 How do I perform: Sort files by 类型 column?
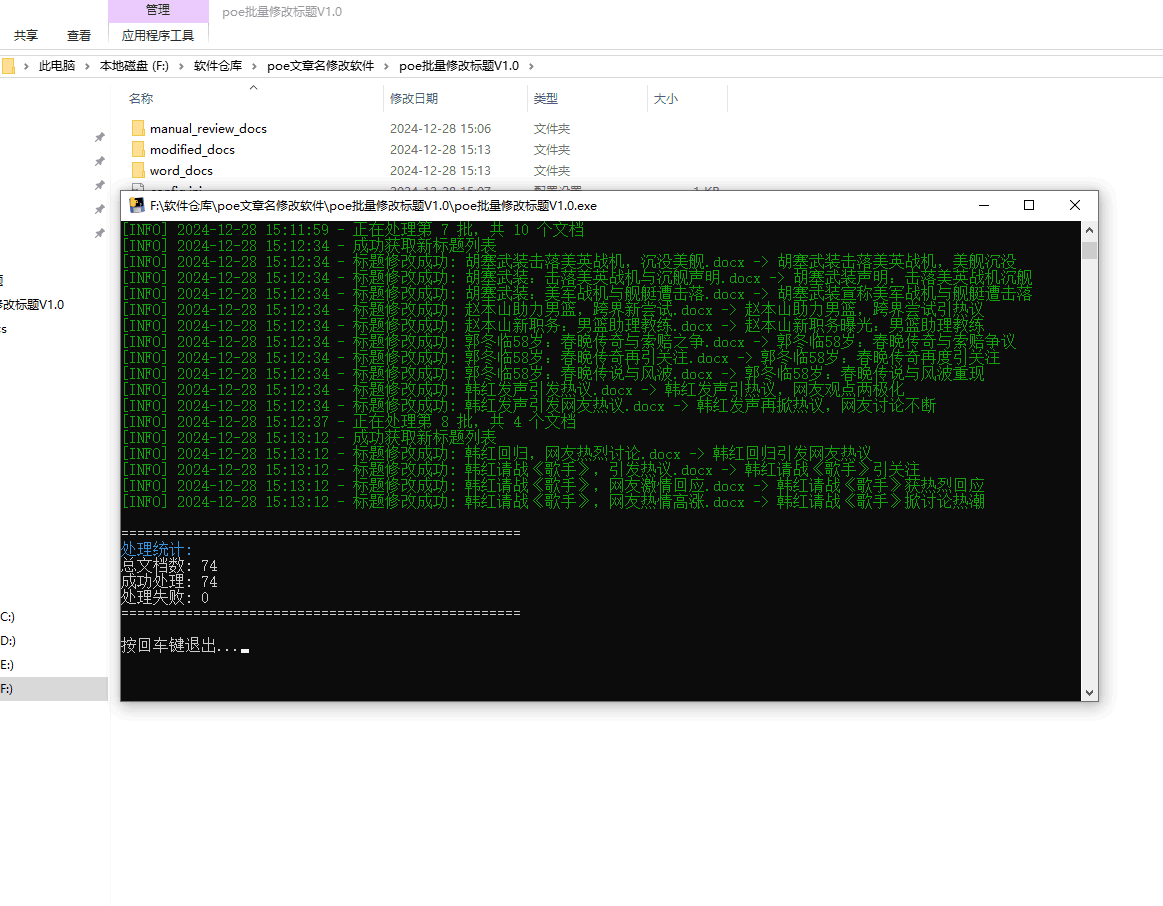tap(546, 99)
